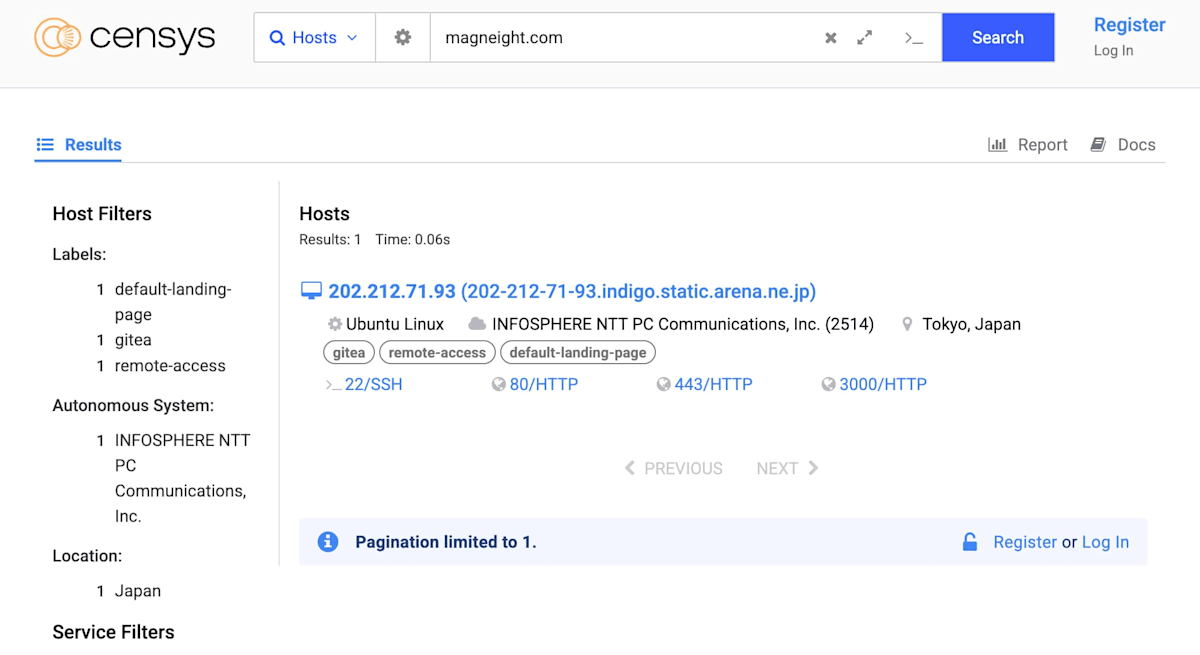Screen dimensions: 1200x655
Task: Click 'Results: 1' count text
Action: coord(330,240)
